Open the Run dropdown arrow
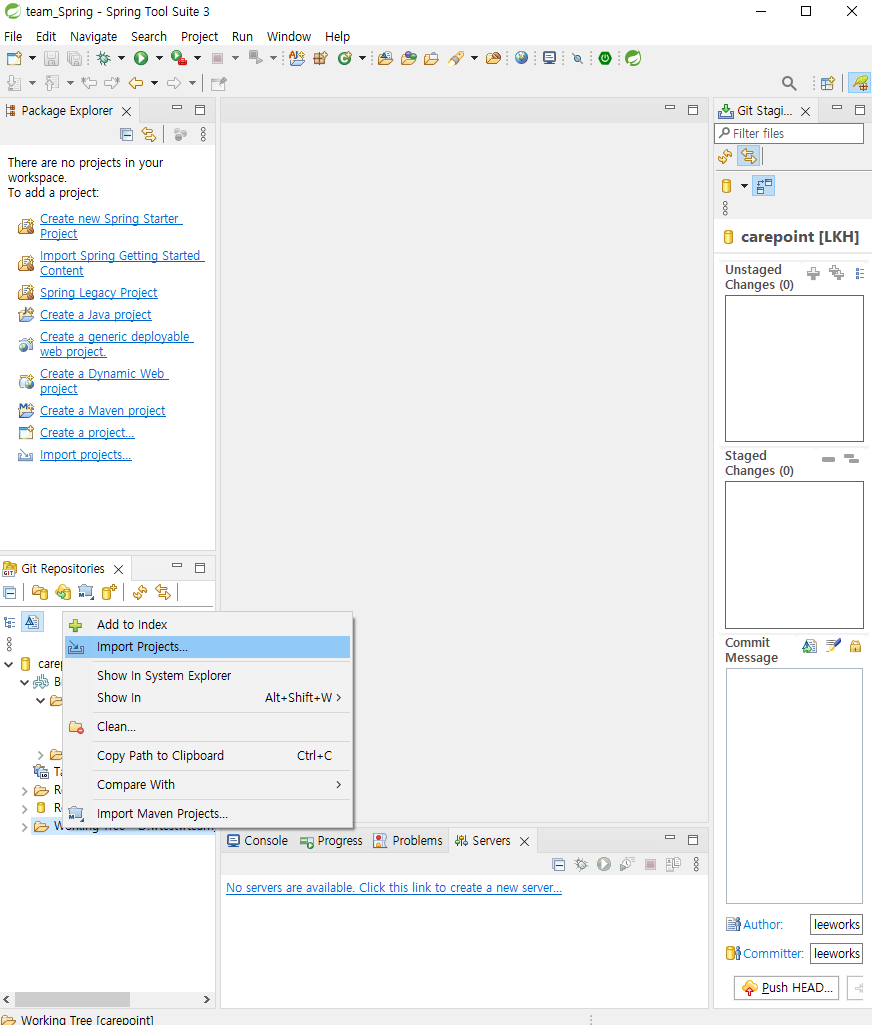872x1025 pixels. click(159, 58)
